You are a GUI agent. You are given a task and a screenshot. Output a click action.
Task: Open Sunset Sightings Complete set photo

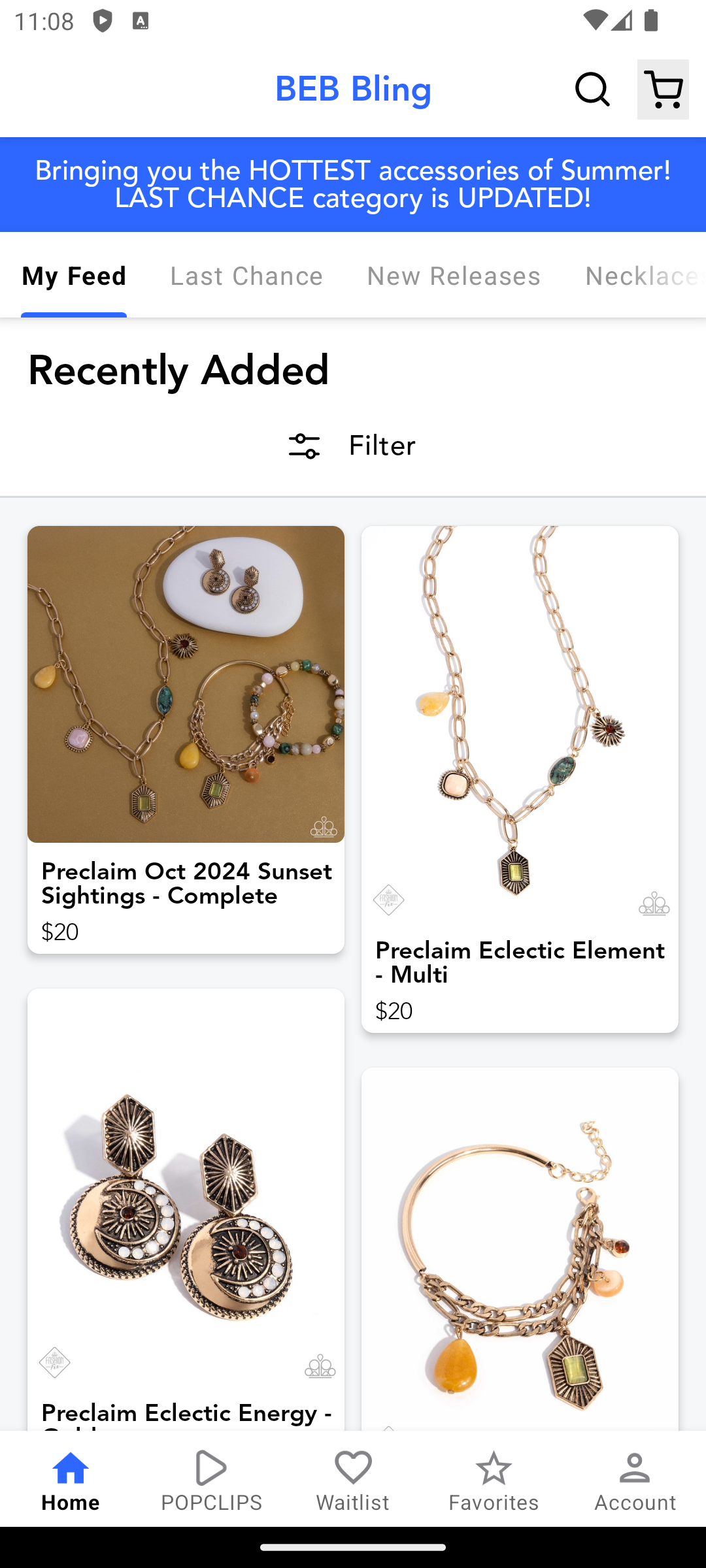pyautogui.click(x=186, y=683)
